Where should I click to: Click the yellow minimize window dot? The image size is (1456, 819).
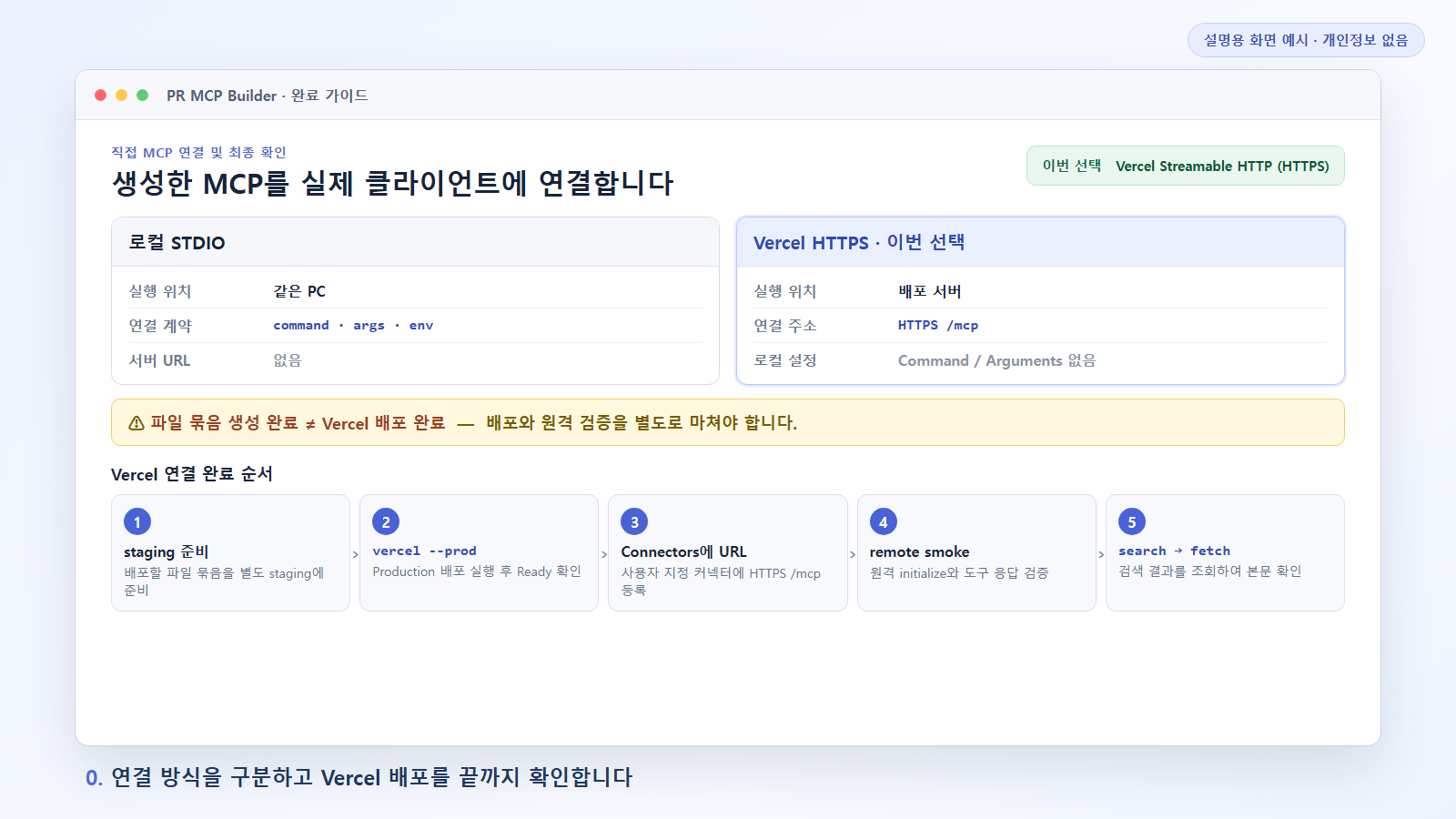[x=122, y=96]
